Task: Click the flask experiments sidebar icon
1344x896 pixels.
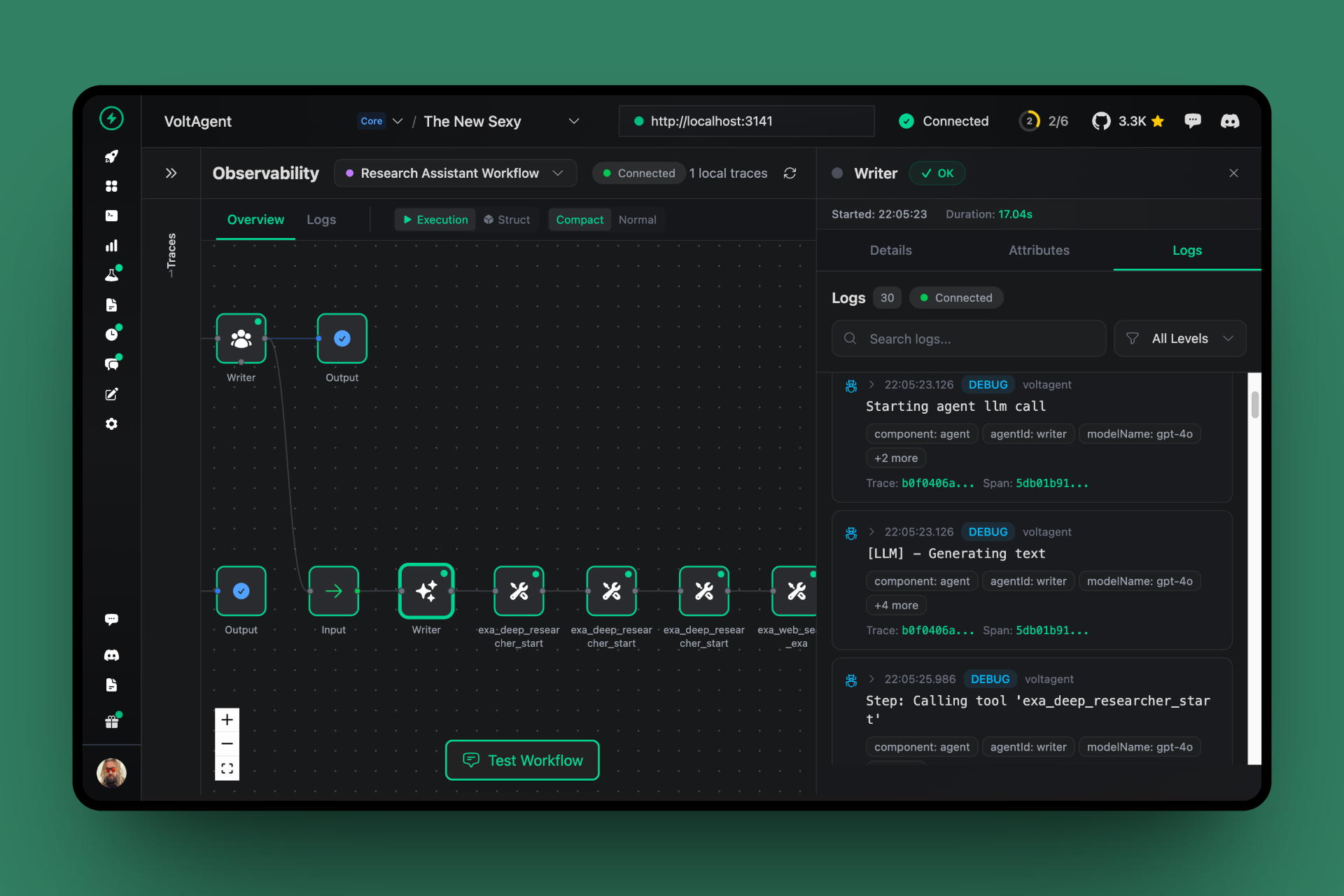Action: point(111,275)
